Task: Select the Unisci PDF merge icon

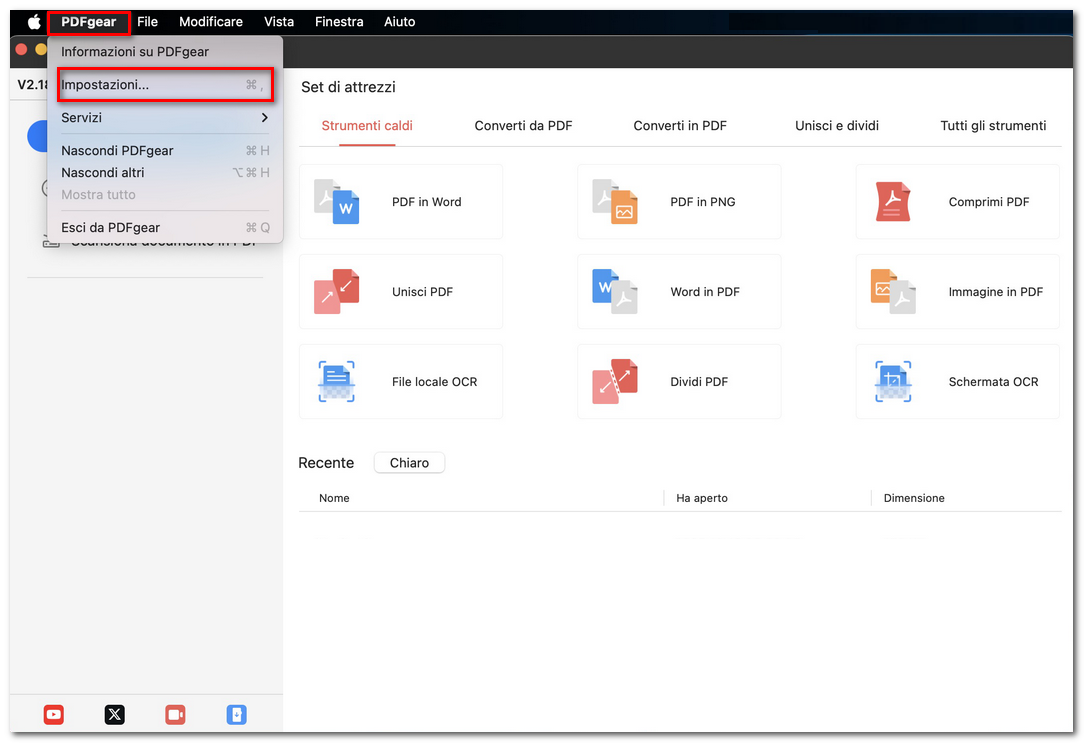Action: pyautogui.click(x=336, y=292)
